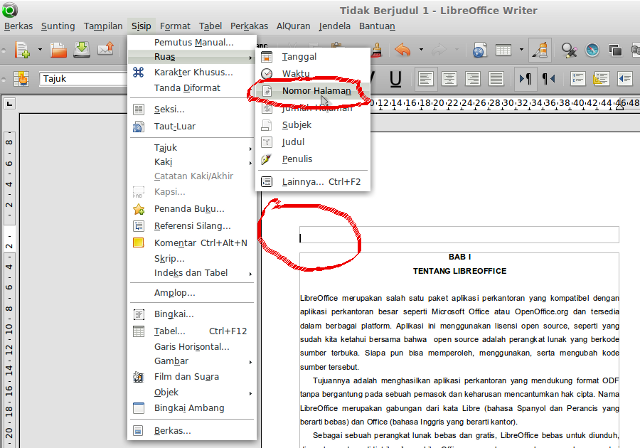
Task: Choose Amplop... menu item
Action: (x=192, y=293)
